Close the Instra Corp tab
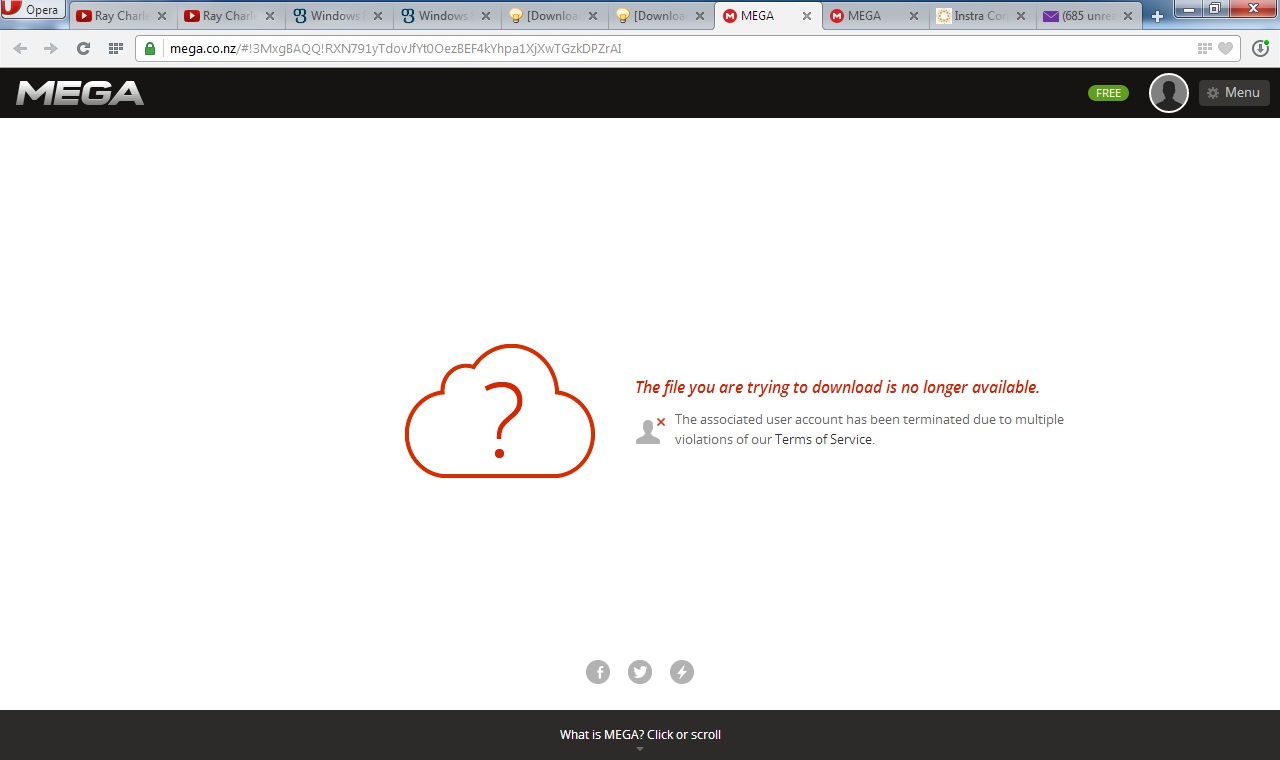 click(x=1021, y=16)
